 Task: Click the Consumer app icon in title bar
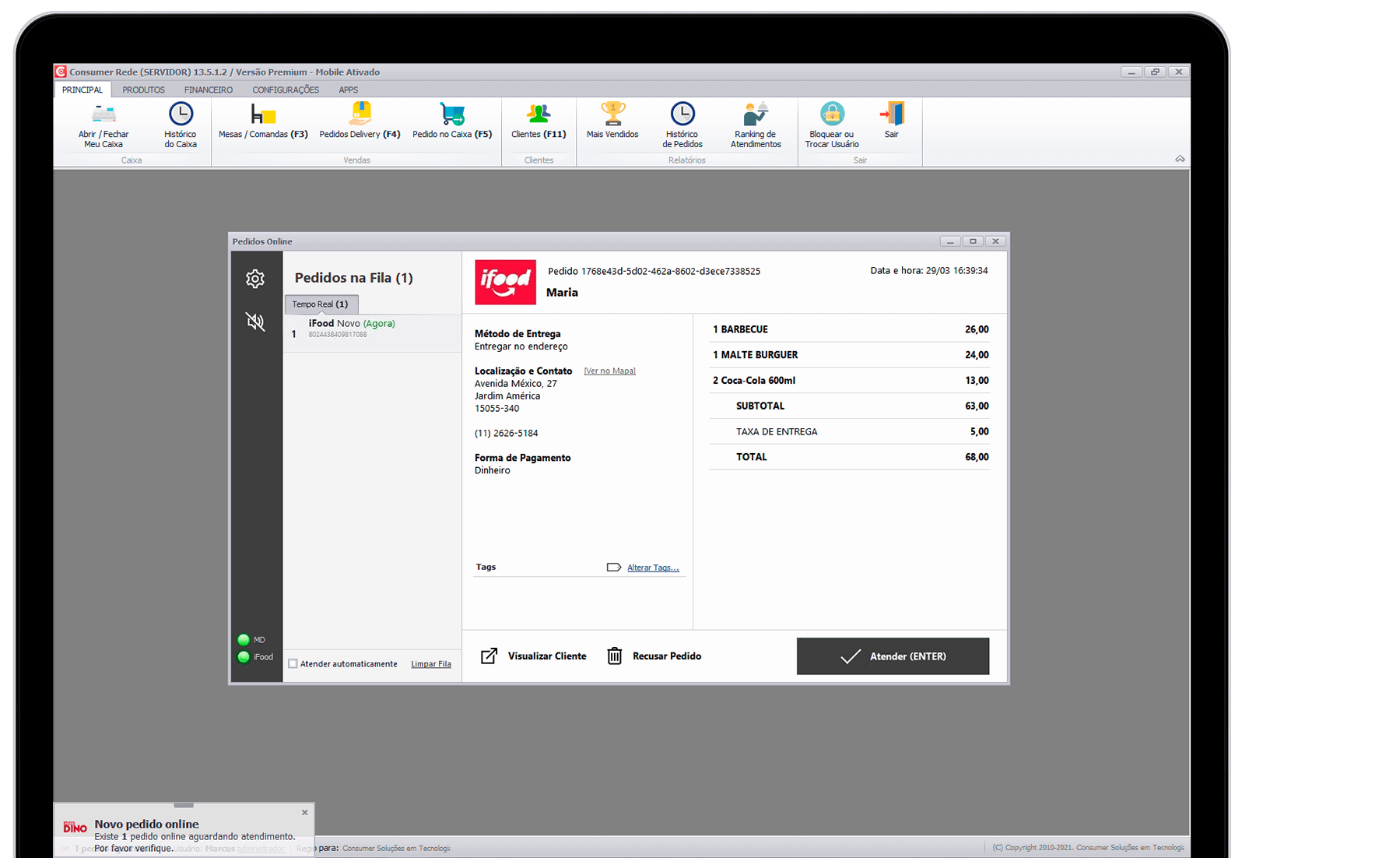click(x=61, y=72)
